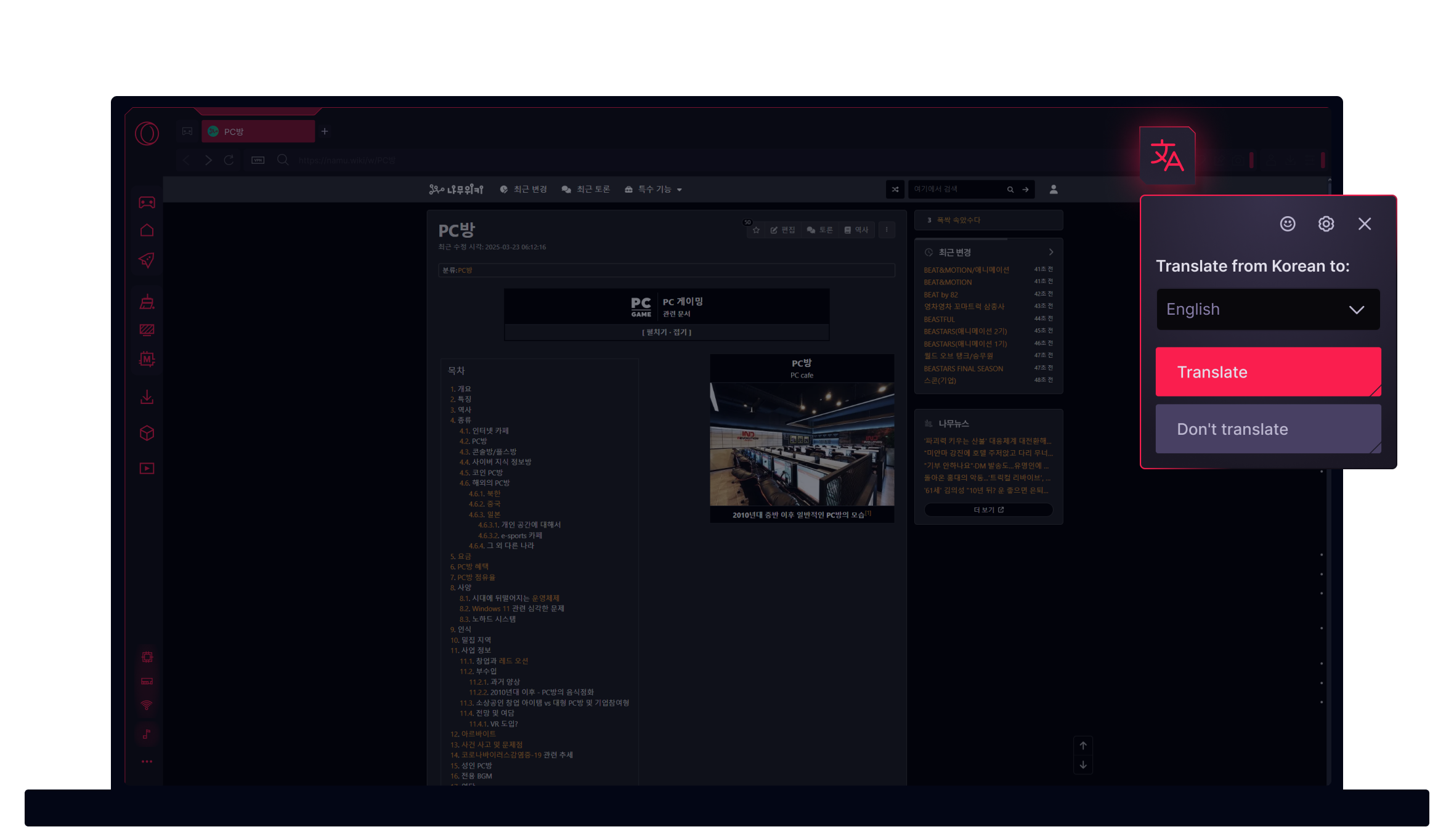Open the translation settings gear
1454x840 pixels.
[x=1326, y=224]
